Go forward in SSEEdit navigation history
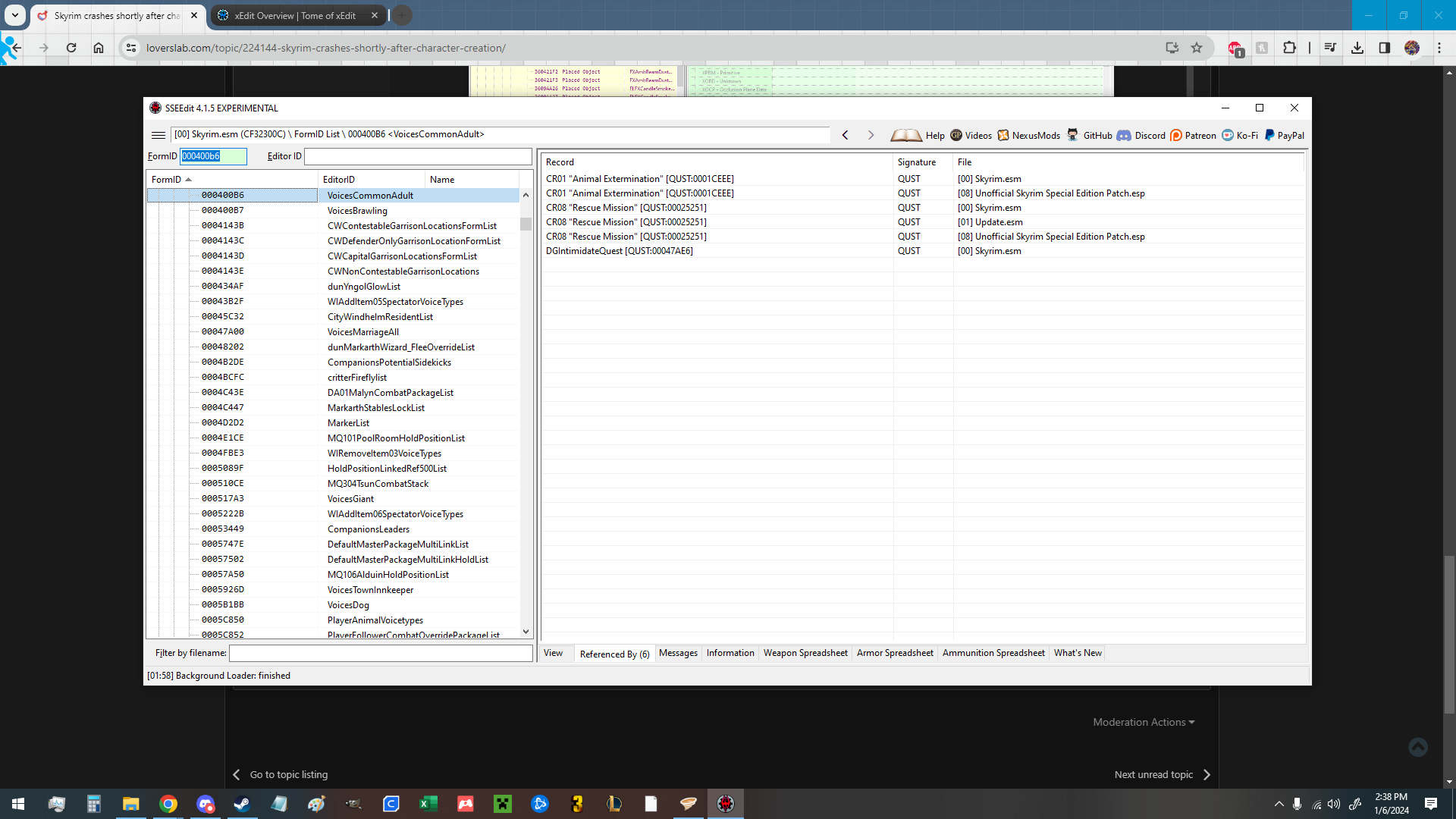The image size is (1456, 819). tap(871, 135)
